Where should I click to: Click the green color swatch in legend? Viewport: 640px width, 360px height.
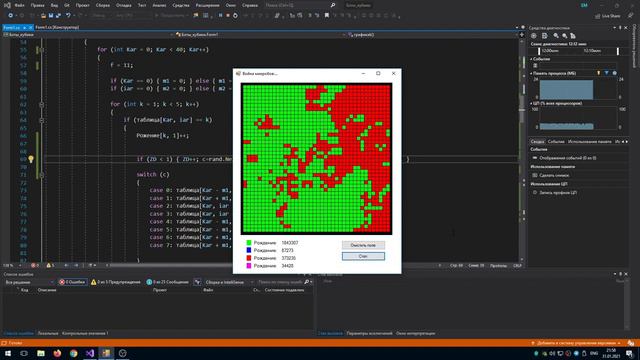click(x=249, y=243)
